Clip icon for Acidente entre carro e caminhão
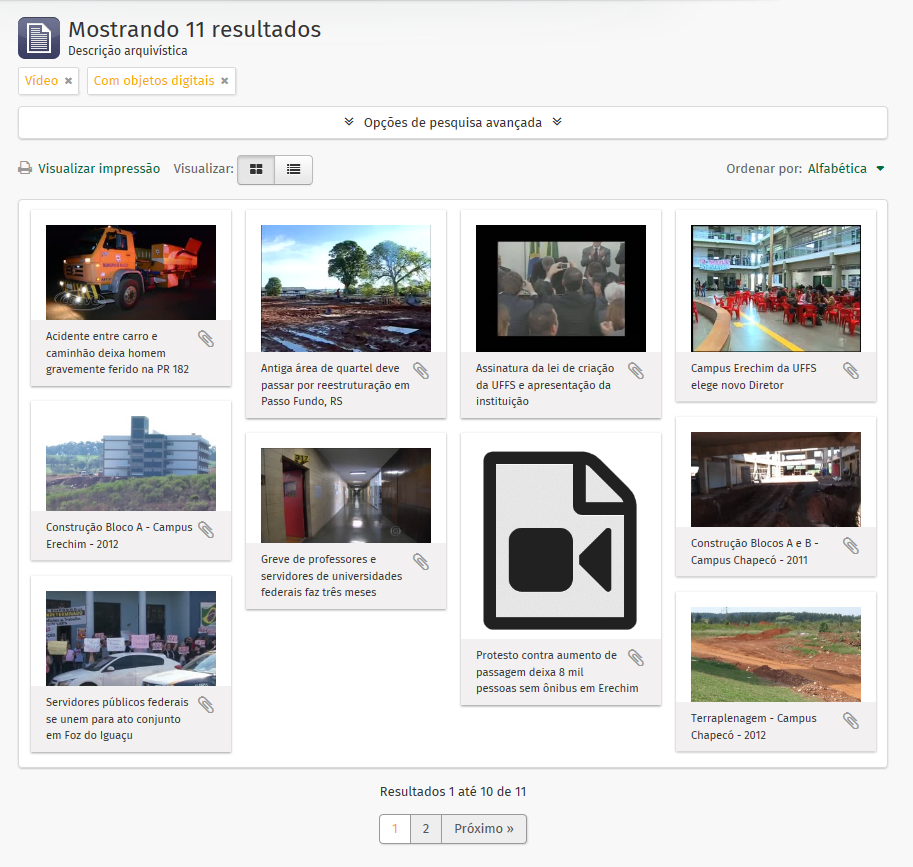 (x=206, y=338)
